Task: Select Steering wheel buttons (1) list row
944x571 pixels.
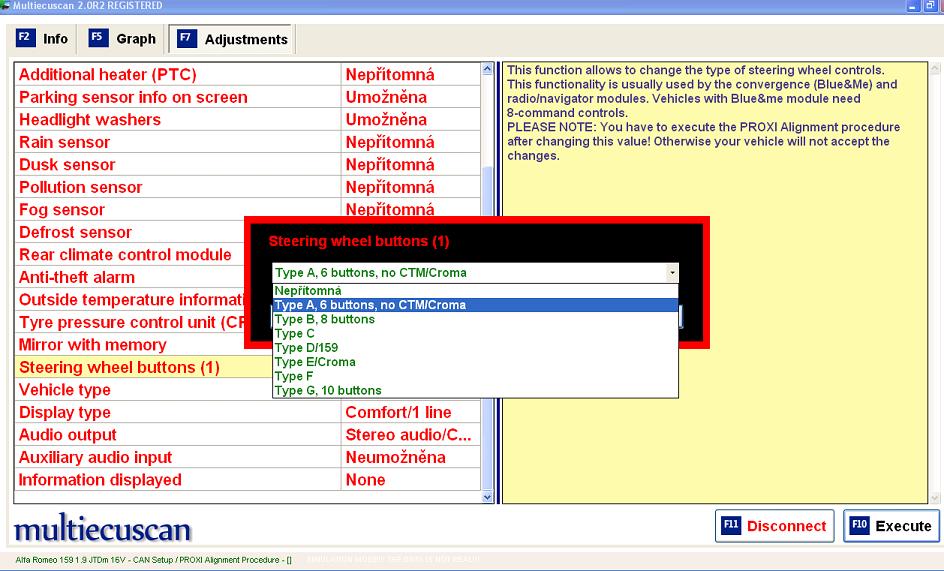Action: pos(143,367)
